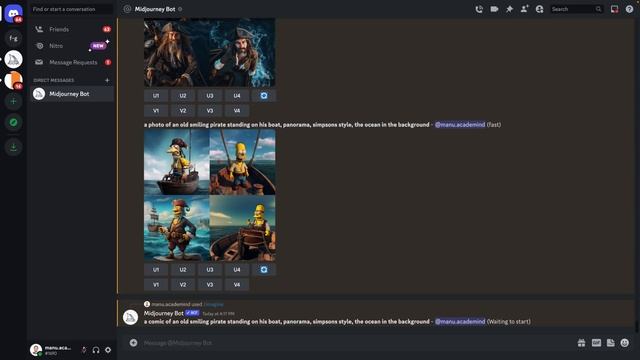Toggle headphones deafen
The height and width of the screenshot is (360, 640).
pyautogui.click(x=96, y=350)
